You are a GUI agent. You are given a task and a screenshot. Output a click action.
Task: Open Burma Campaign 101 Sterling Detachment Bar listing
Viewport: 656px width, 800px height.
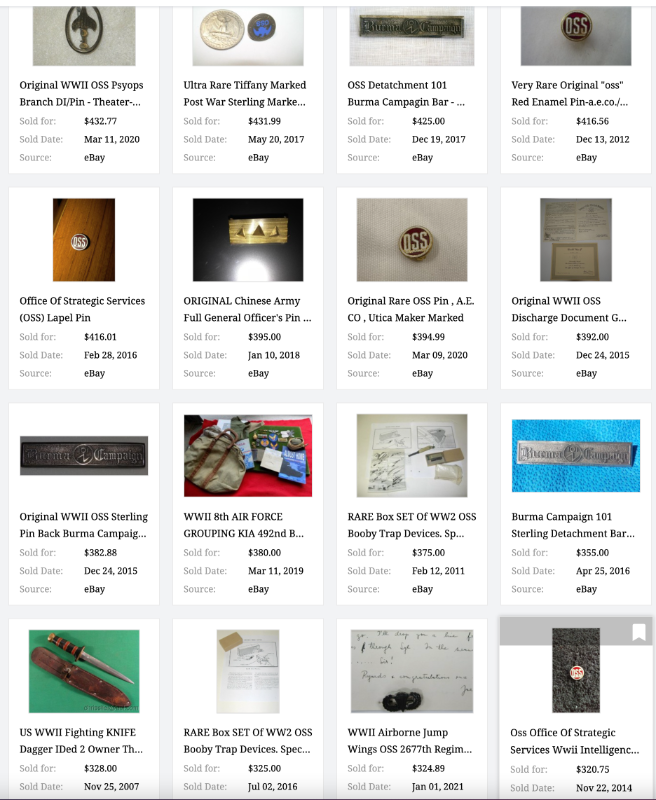(573, 525)
